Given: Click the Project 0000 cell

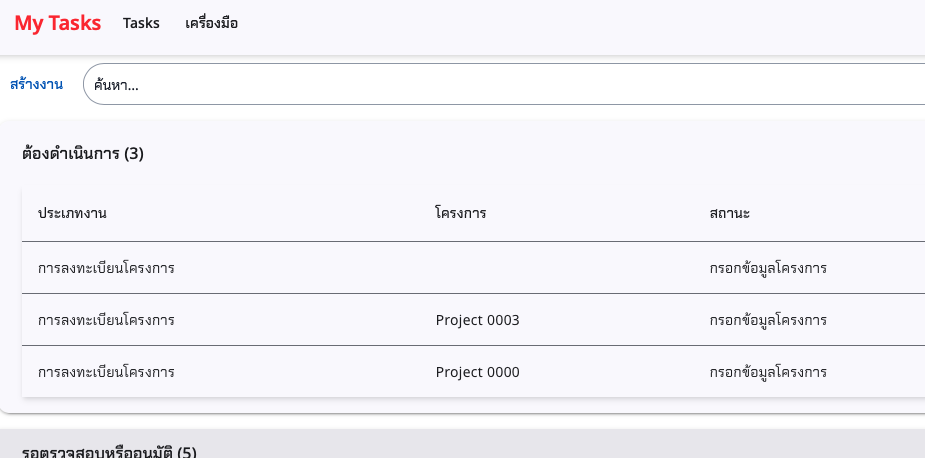Looking at the screenshot, I should point(478,372).
